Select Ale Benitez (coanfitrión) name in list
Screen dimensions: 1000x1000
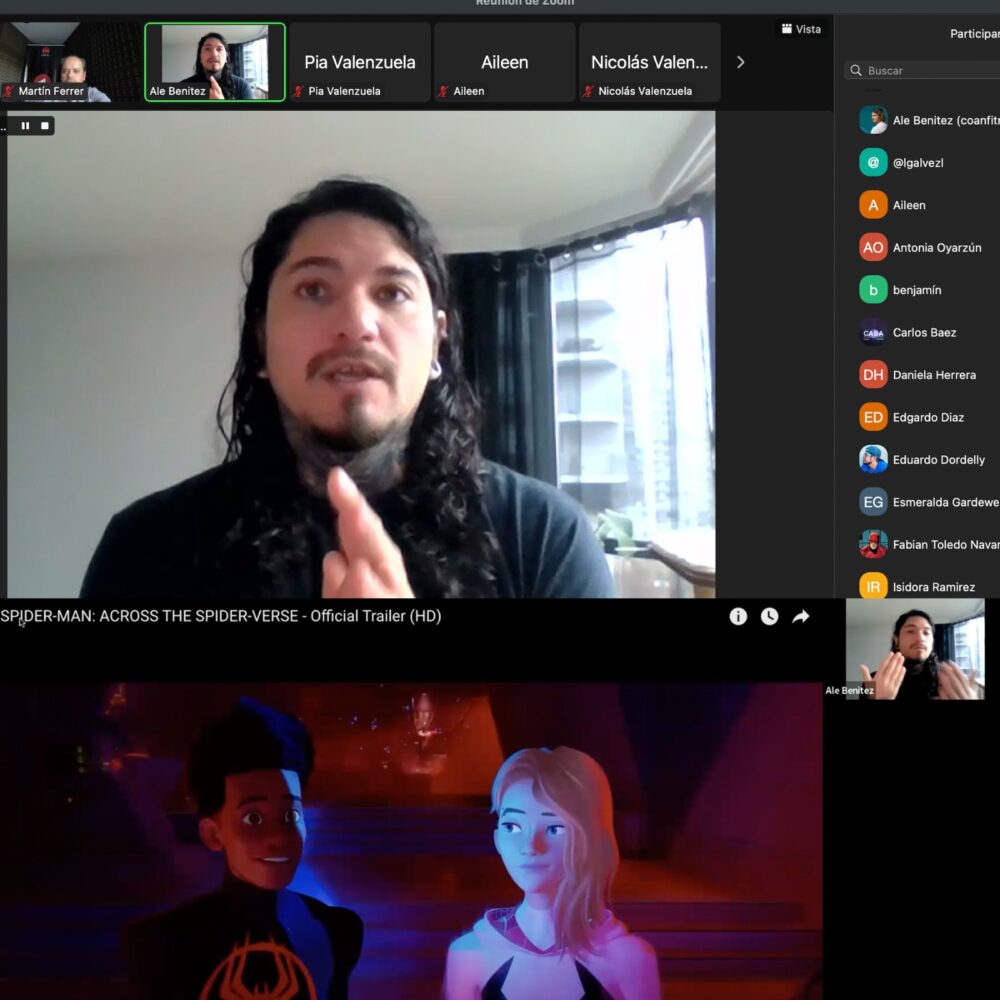point(946,120)
